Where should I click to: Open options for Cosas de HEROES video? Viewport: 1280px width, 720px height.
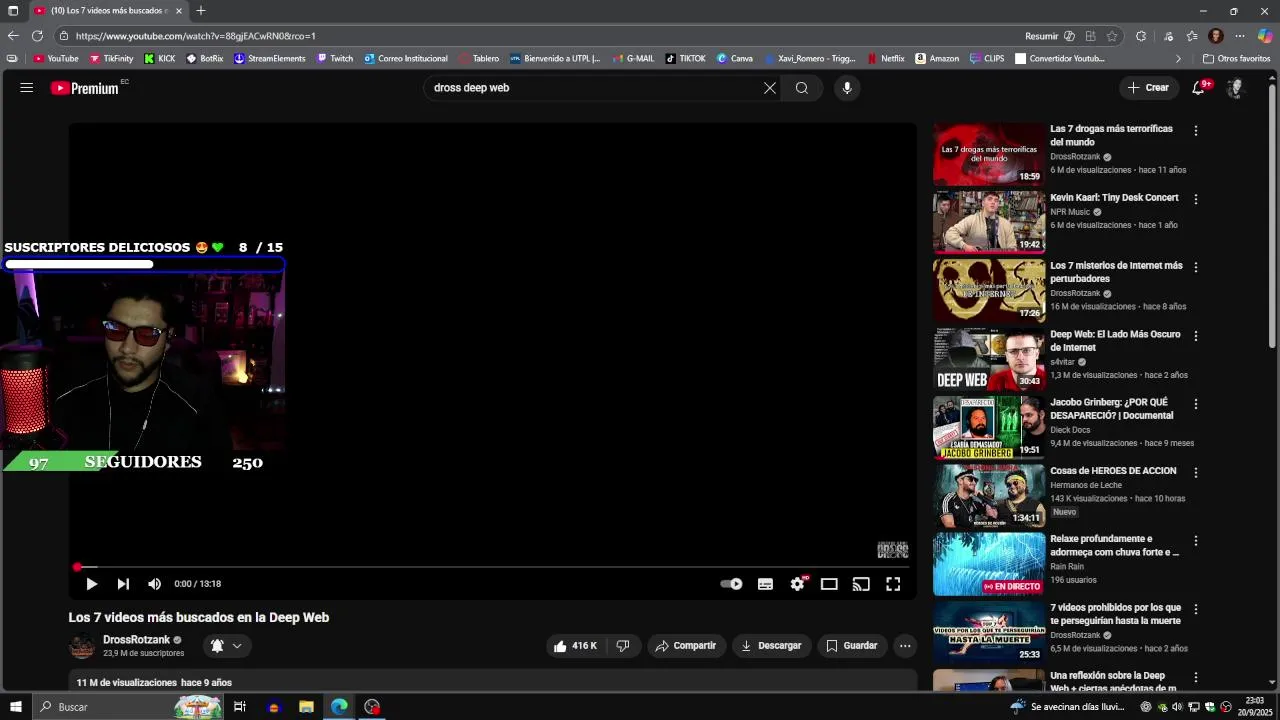click(x=1195, y=472)
